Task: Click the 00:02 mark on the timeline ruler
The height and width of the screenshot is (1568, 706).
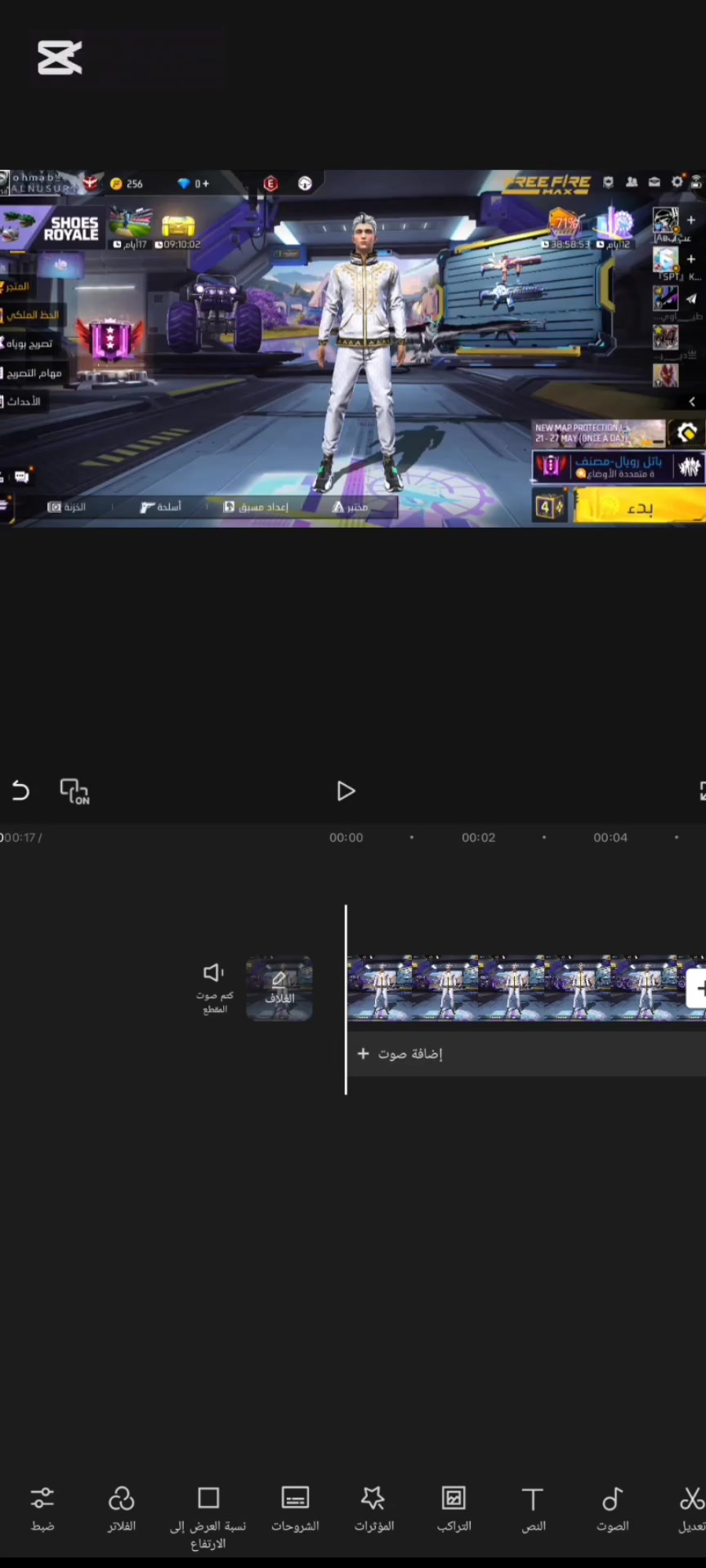Action: tap(478, 838)
